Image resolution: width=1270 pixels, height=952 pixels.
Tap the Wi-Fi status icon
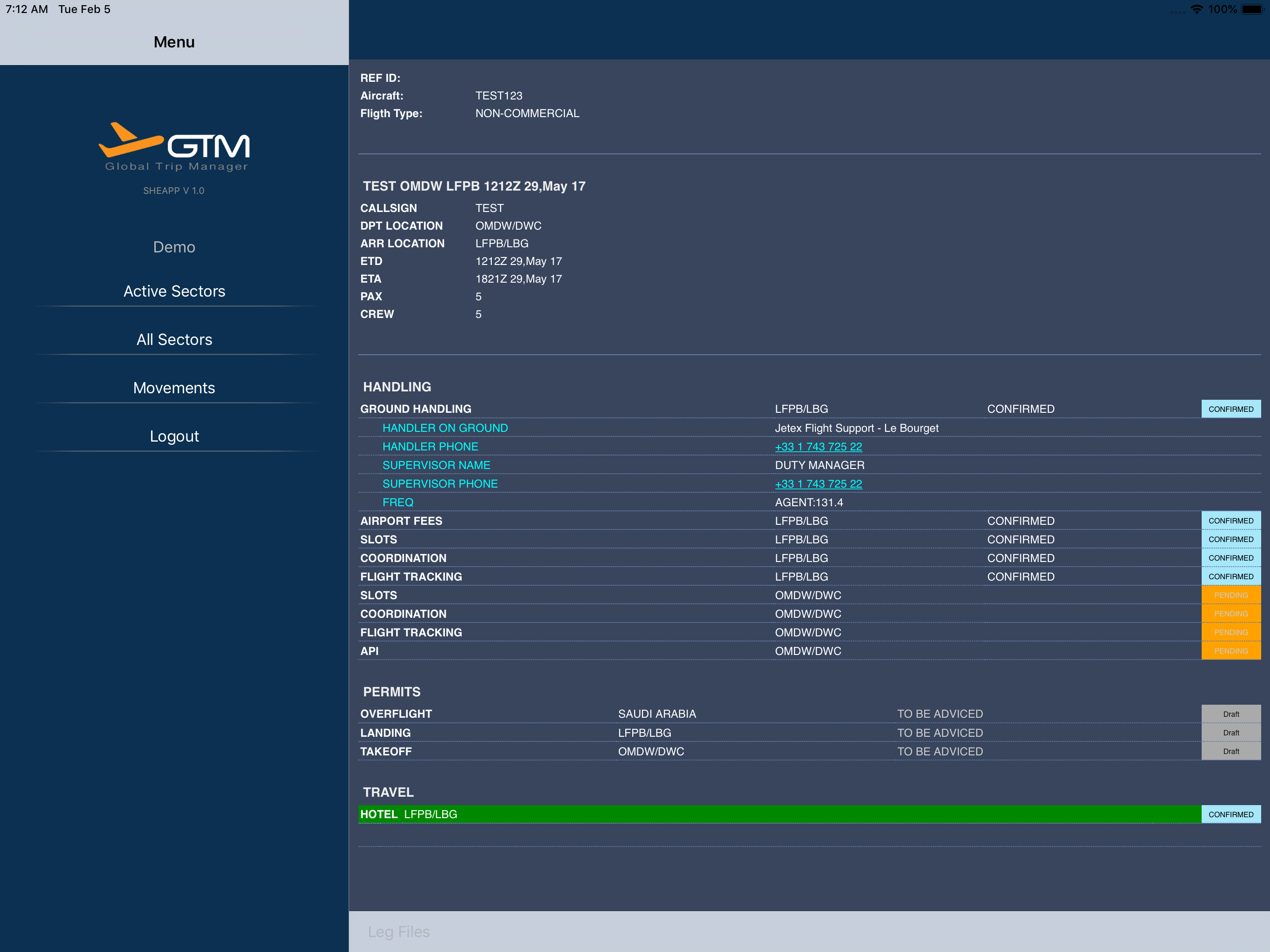[1197, 9]
